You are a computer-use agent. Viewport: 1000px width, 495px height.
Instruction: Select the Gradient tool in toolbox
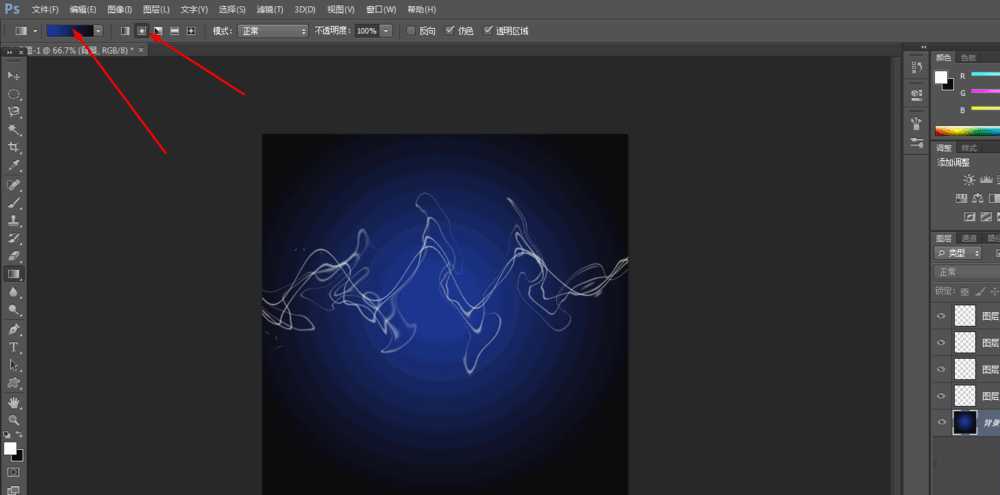point(13,274)
